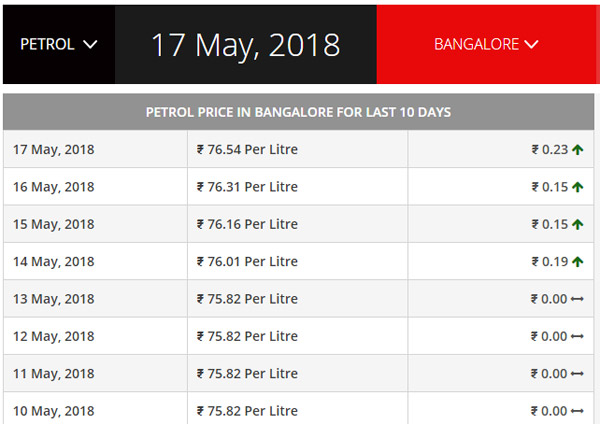600x424 pixels.
Task: Click the chevron next to PETROL
Action: [x=91, y=44]
